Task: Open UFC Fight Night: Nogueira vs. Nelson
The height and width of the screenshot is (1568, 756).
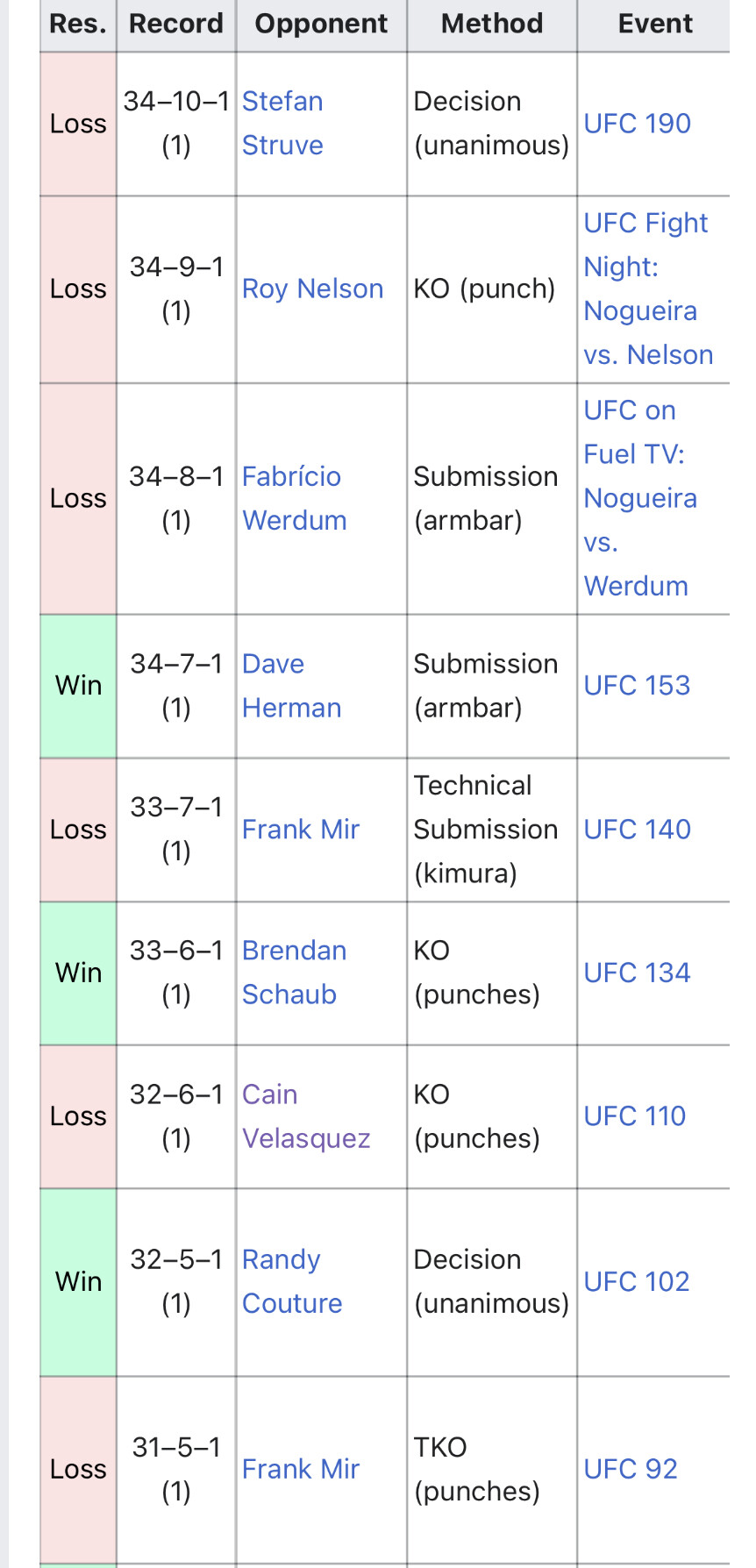Action: (x=648, y=289)
